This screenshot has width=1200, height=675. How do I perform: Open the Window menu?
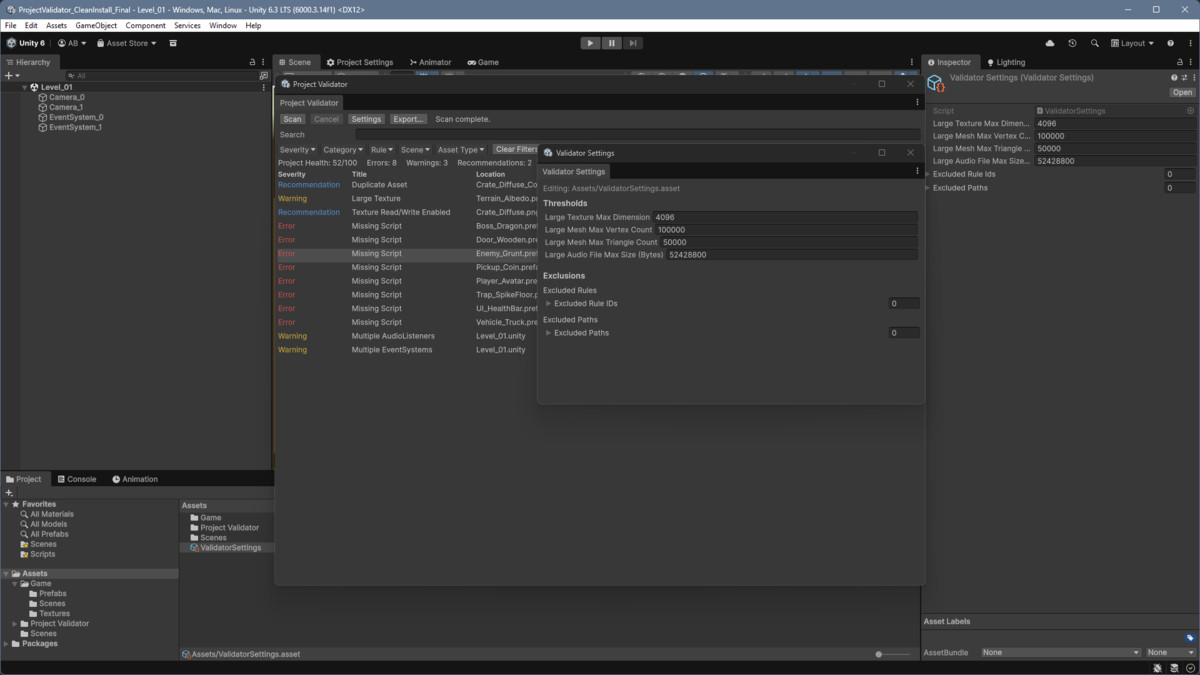tap(223, 25)
